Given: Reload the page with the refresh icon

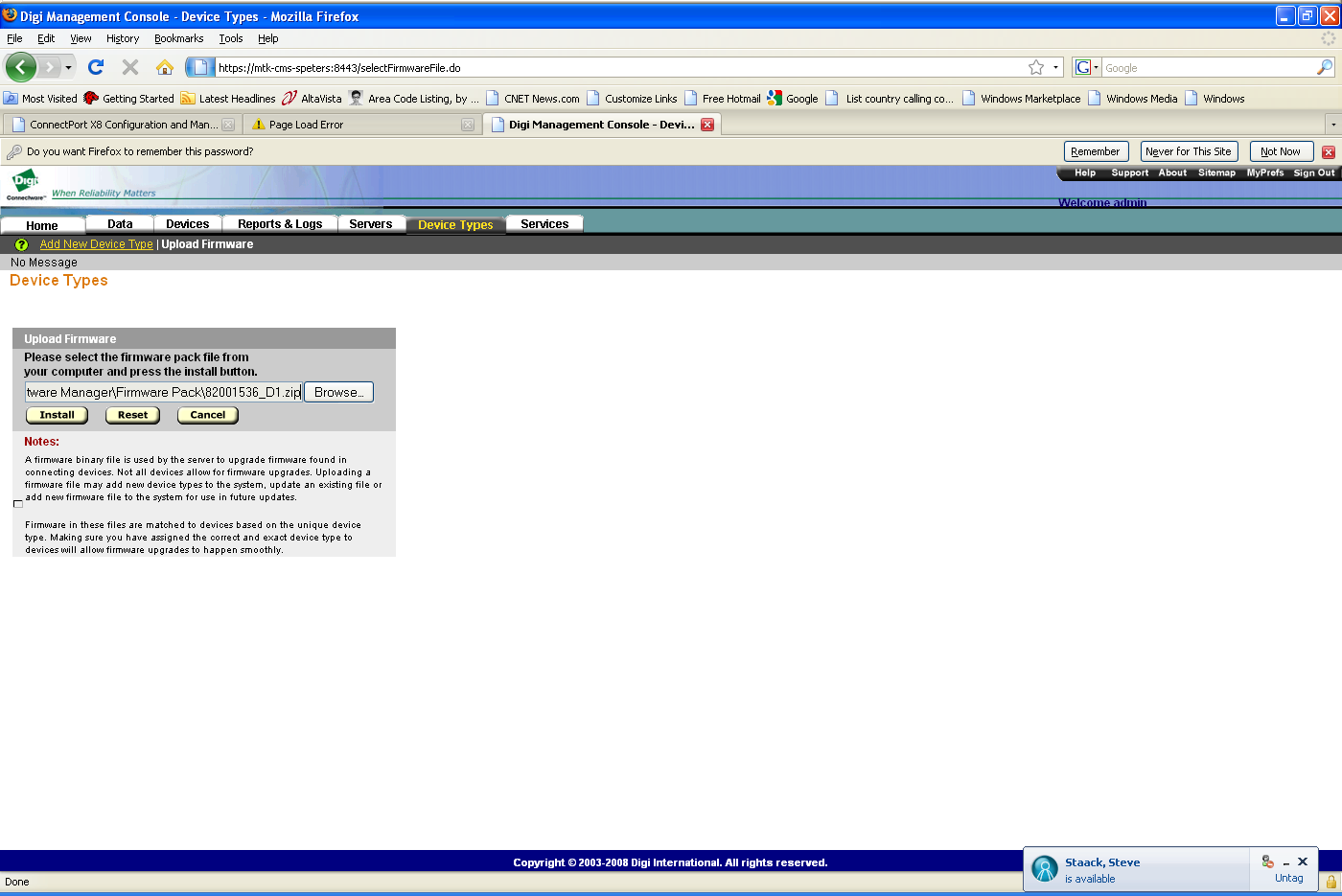Looking at the screenshot, I should pos(95,67).
